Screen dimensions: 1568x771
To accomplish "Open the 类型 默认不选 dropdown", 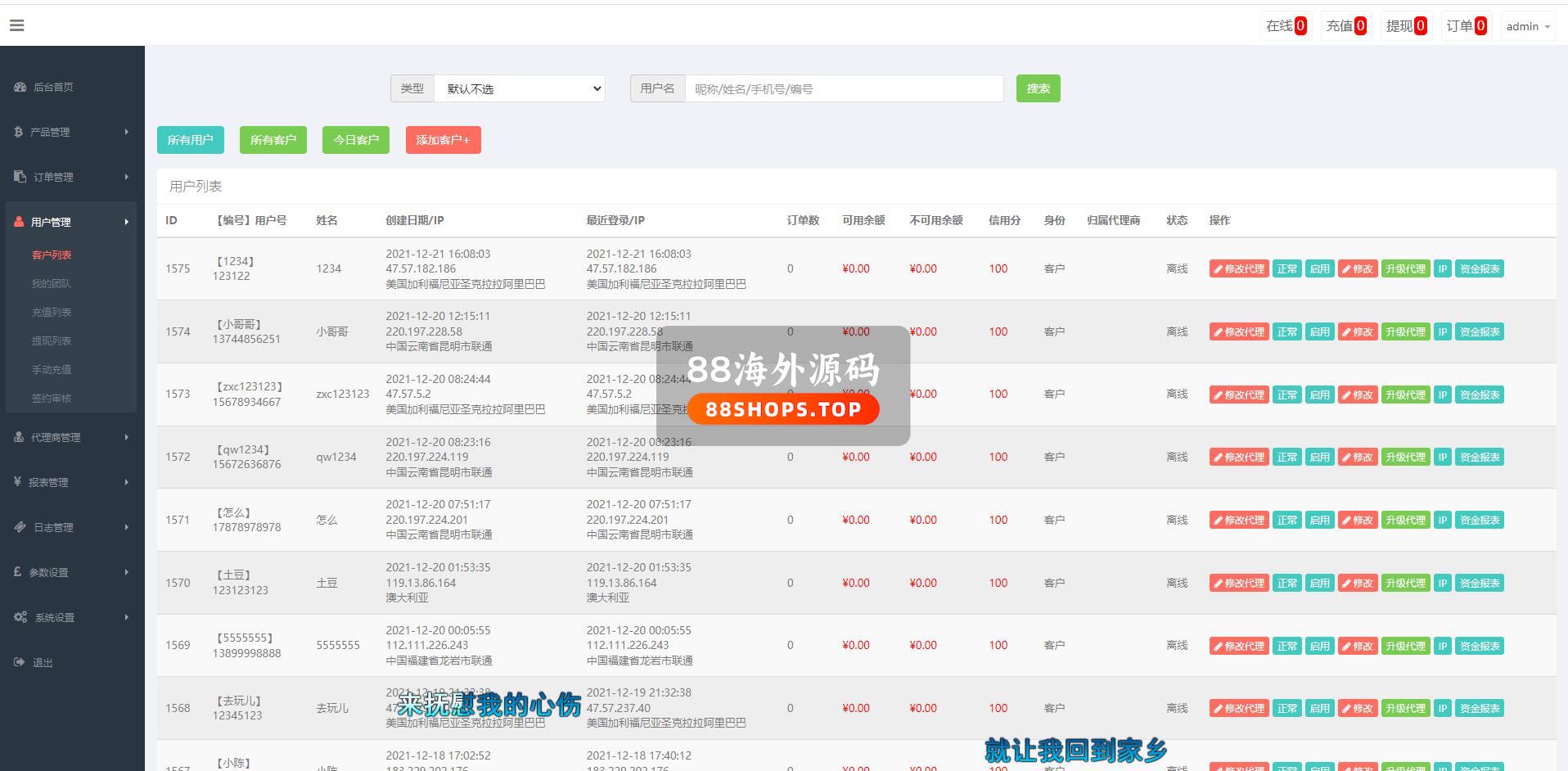I will pyautogui.click(x=520, y=88).
